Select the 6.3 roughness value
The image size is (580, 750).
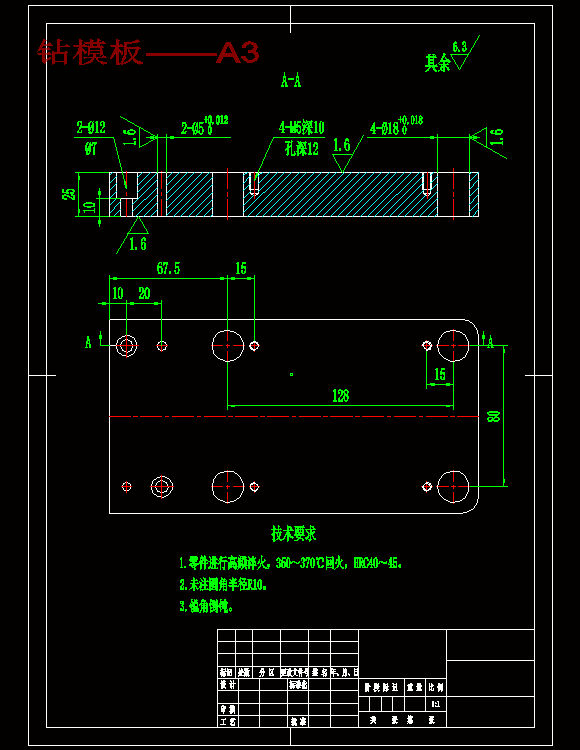(x=460, y=47)
